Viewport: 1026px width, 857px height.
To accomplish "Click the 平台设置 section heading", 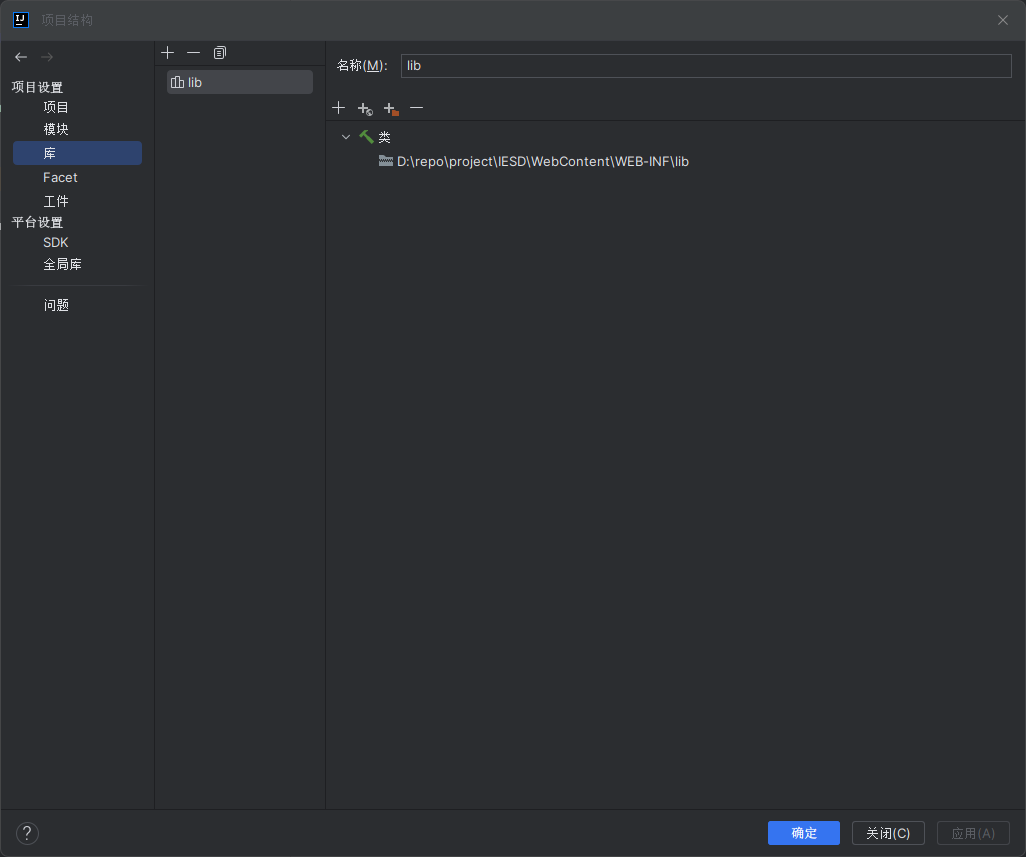I will coord(37,222).
